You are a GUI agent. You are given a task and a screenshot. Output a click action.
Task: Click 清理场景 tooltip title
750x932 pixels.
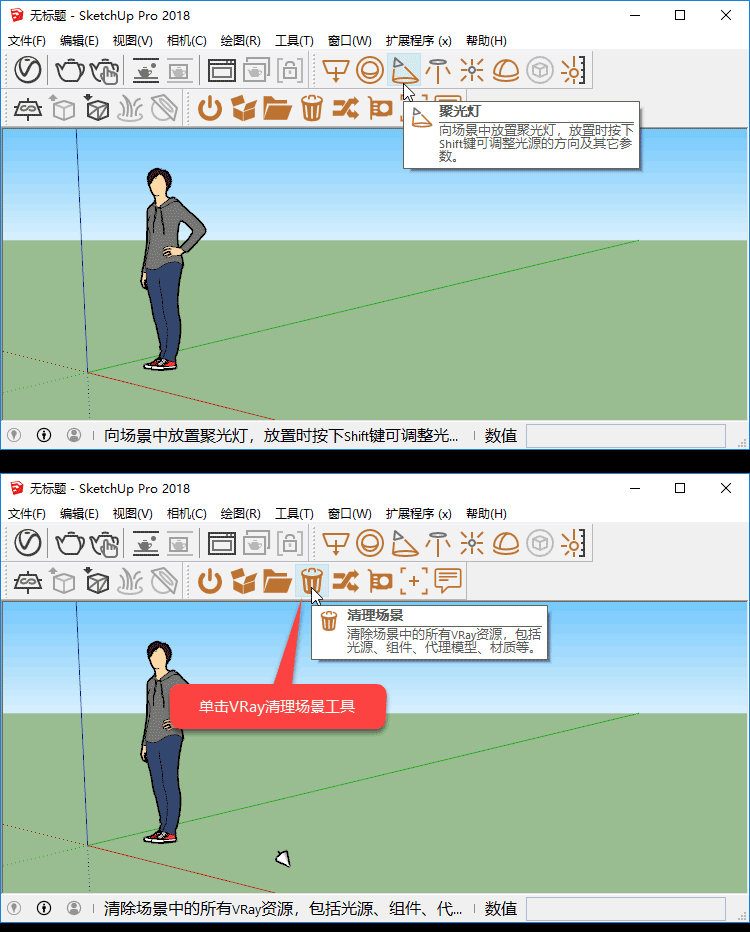click(375, 615)
